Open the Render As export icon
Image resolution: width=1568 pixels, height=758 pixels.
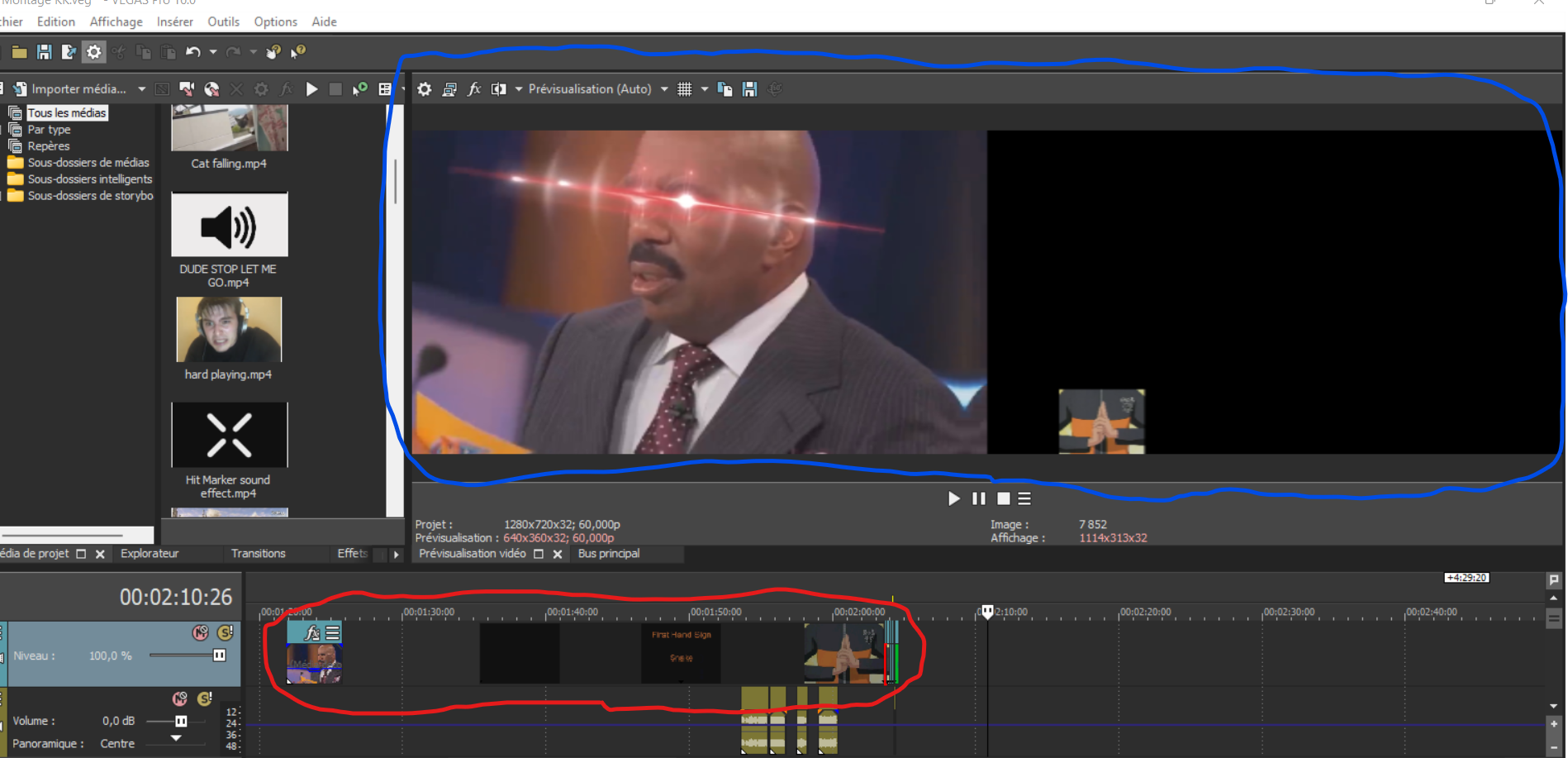pyautogui.click(x=69, y=52)
